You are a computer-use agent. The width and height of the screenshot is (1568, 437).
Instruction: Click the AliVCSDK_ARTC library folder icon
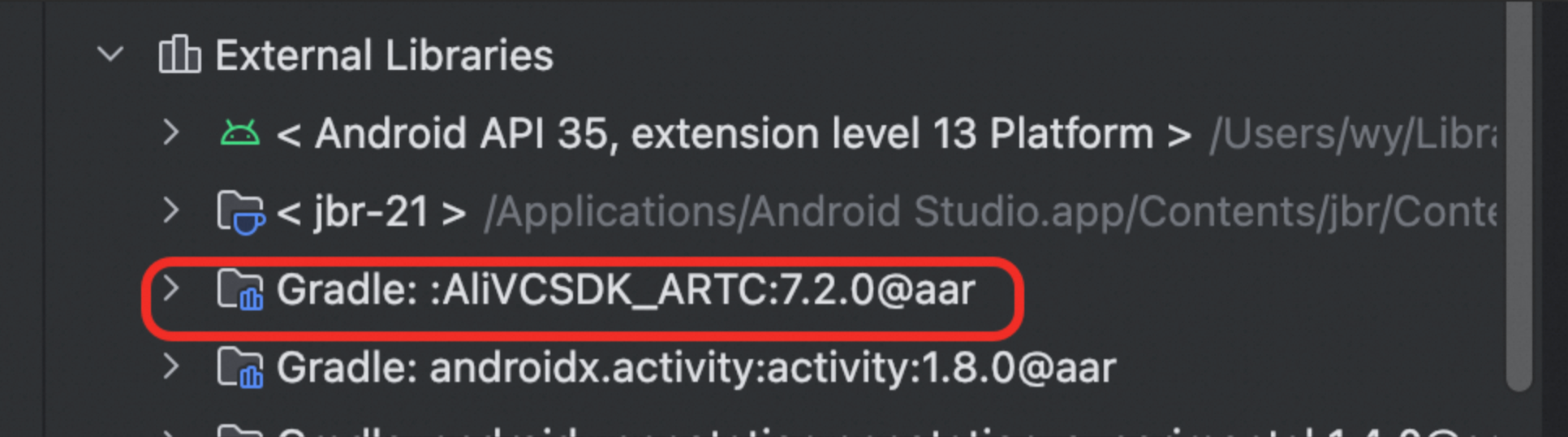click(x=240, y=290)
